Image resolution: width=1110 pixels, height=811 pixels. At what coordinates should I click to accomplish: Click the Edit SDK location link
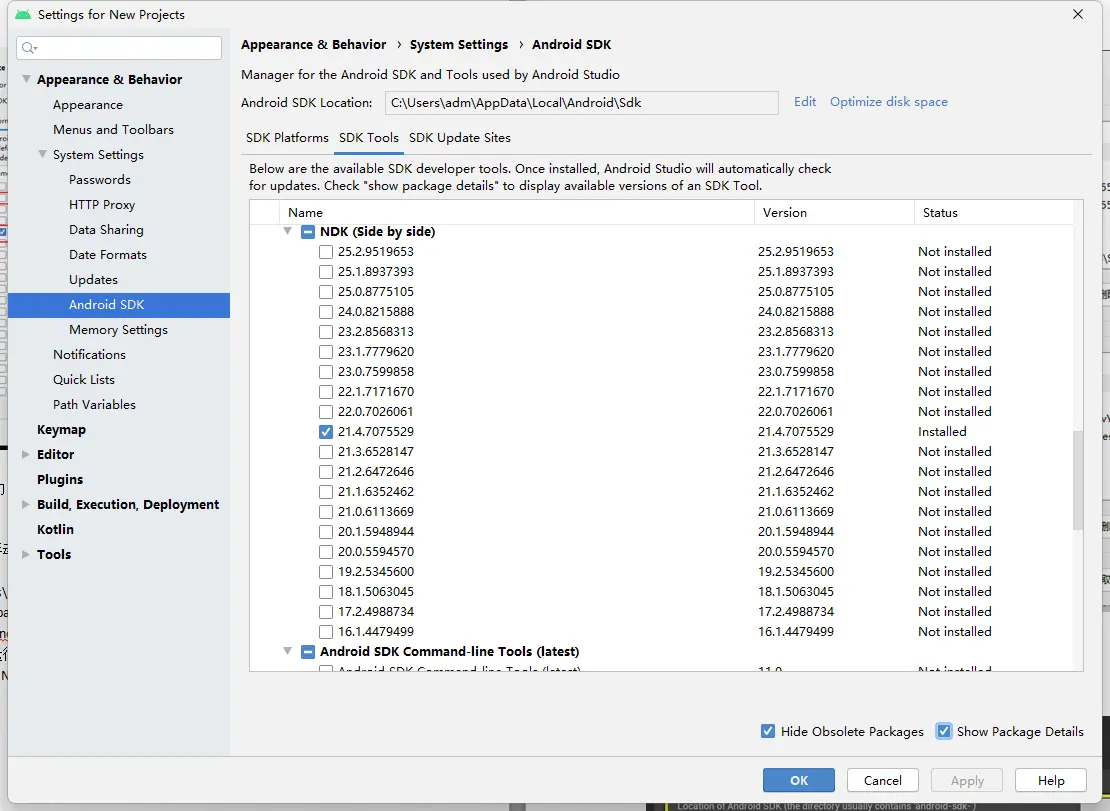pos(805,102)
